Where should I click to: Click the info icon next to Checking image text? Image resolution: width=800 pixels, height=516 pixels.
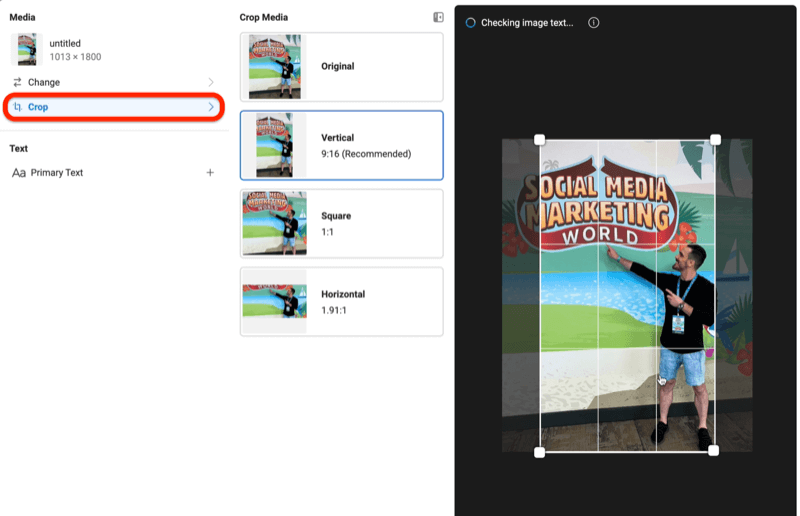pyautogui.click(x=593, y=22)
